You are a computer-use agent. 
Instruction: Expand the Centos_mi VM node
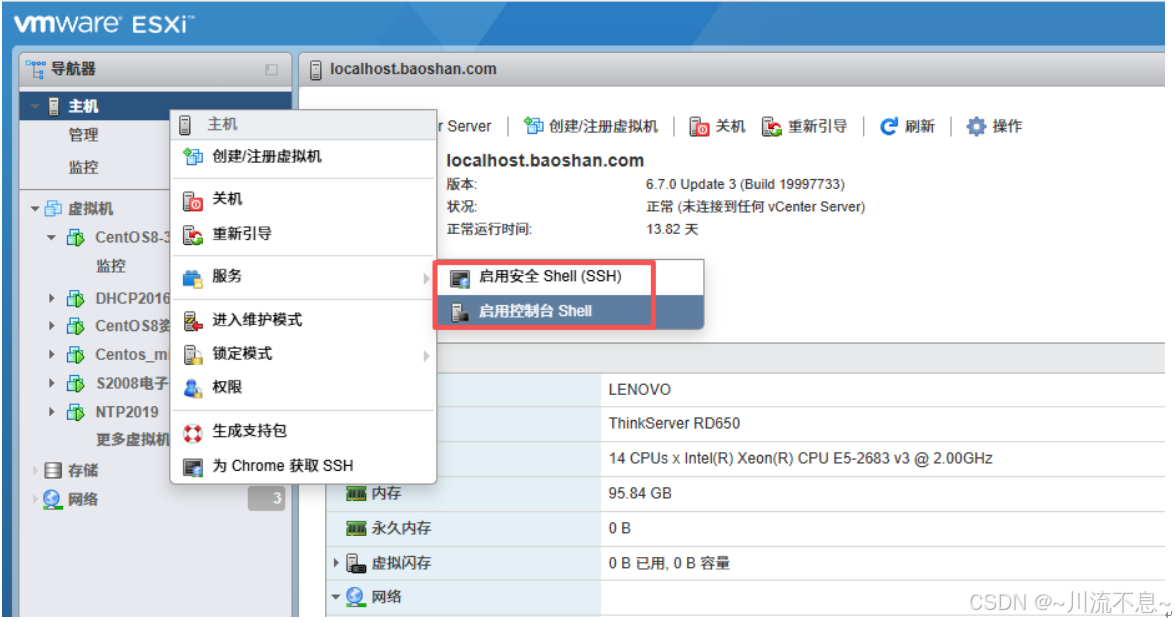51,354
